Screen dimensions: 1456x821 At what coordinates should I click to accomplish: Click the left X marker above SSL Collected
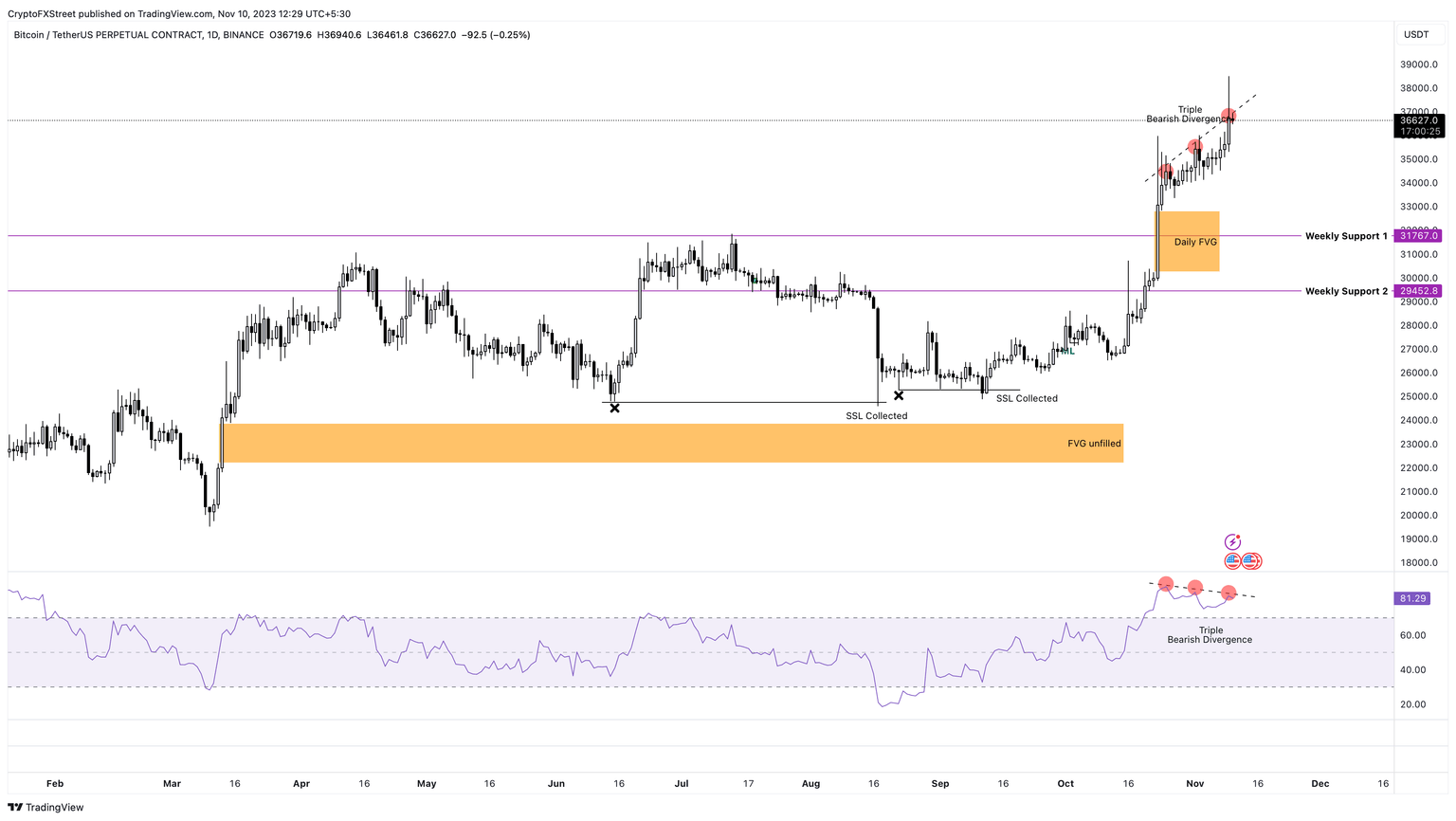coord(614,408)
